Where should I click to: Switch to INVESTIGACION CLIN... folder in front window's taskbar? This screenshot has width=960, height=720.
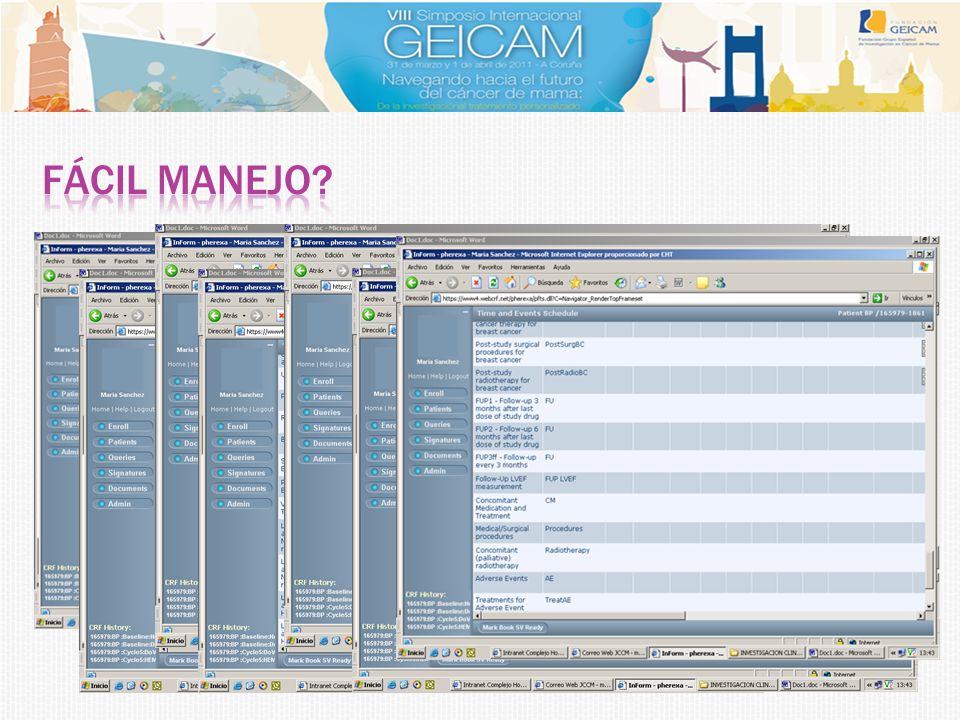click(x=766, y=653)
